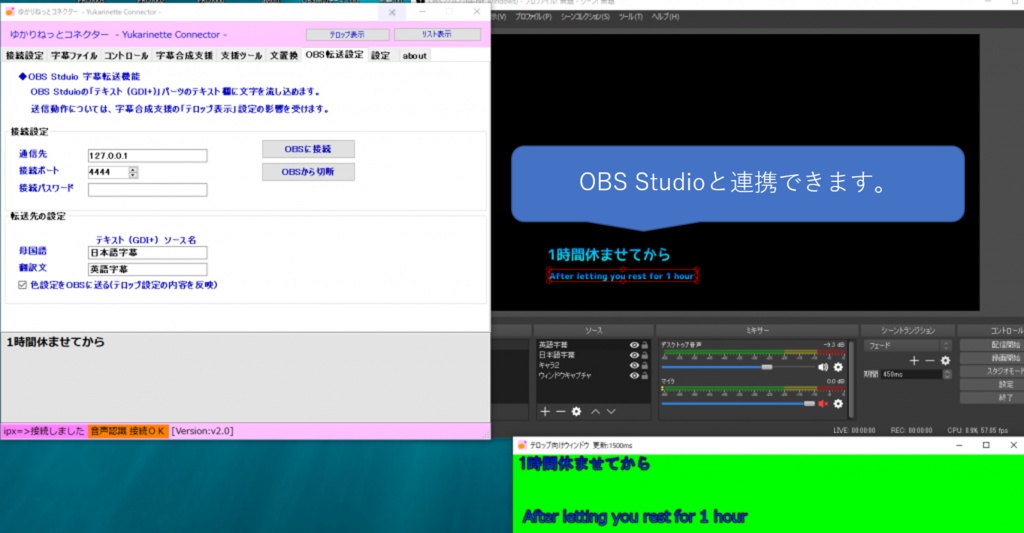The height and width of the screenshot is (533, 1024).
Task: Click the リスト表示 button
Action: pyautogui.click(x=437, y=34)
